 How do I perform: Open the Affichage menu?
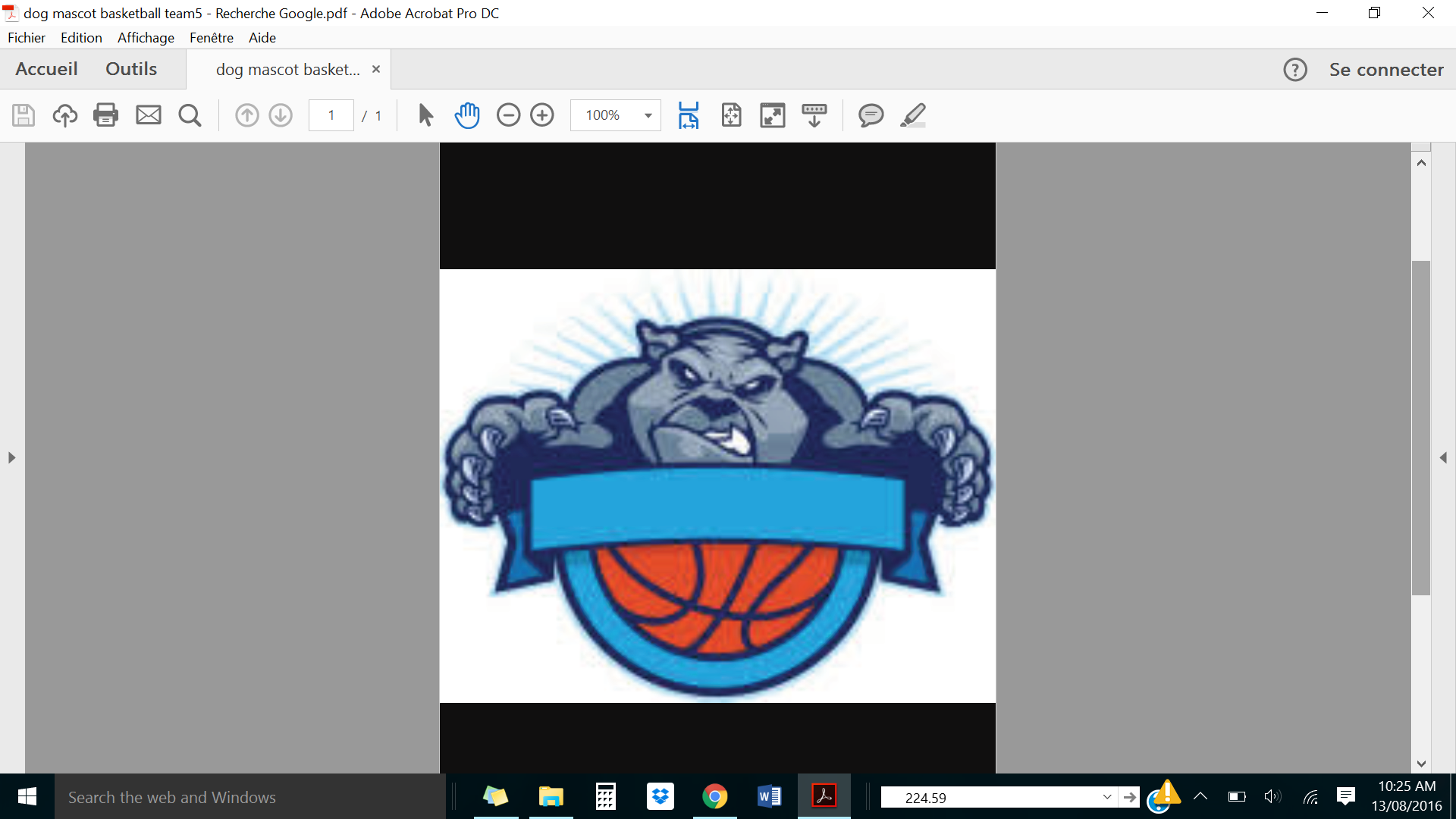146,38
